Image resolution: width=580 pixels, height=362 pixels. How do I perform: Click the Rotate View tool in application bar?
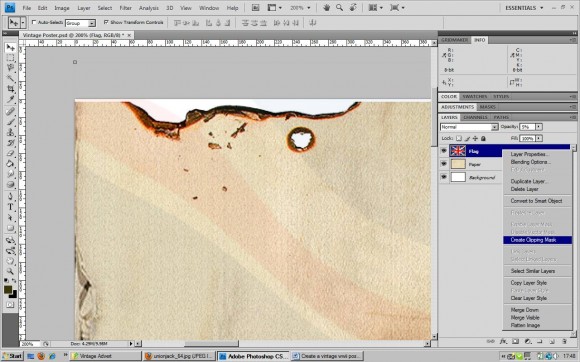[353, 8]
